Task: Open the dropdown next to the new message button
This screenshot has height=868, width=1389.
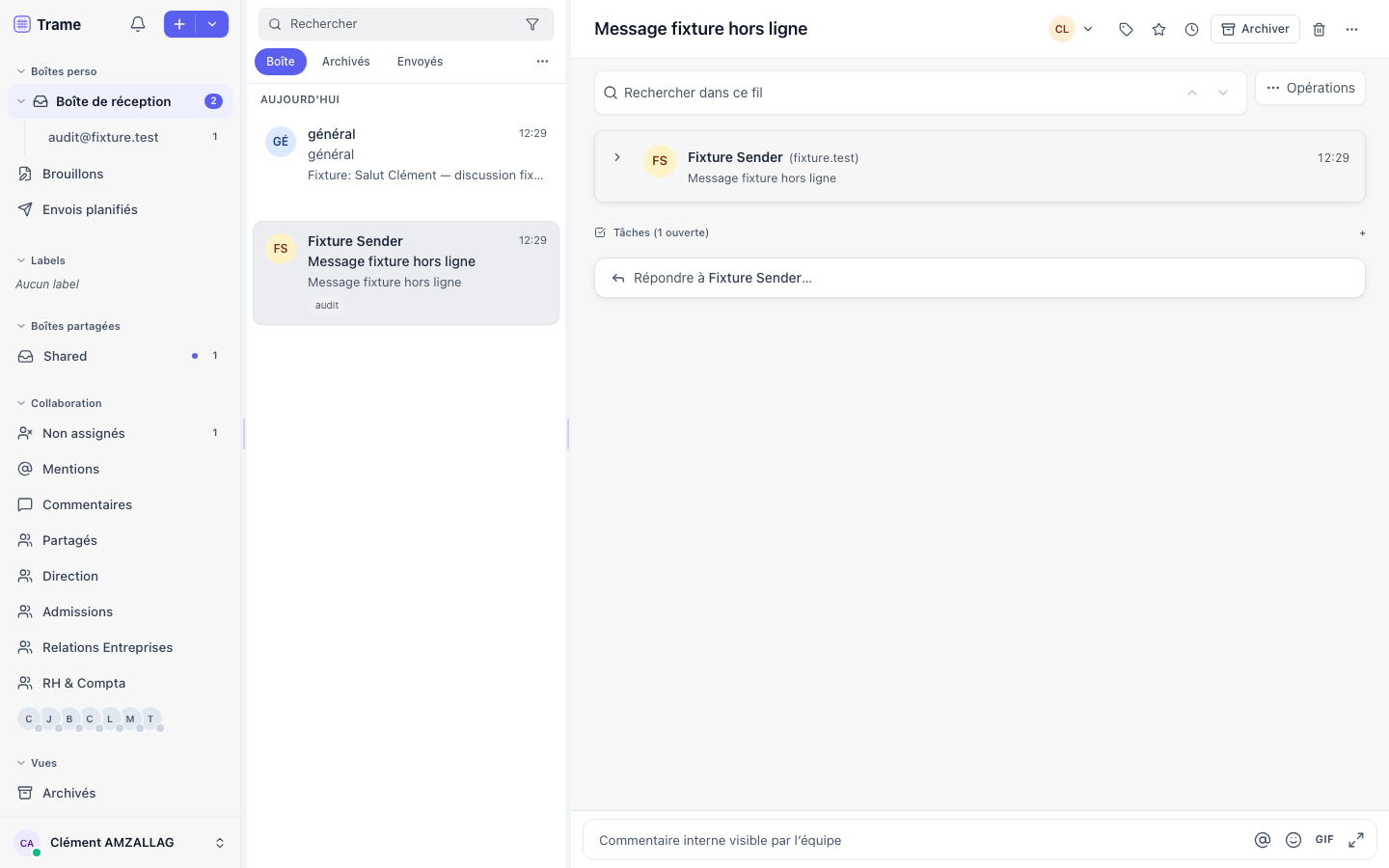Action: click(212, 24)
